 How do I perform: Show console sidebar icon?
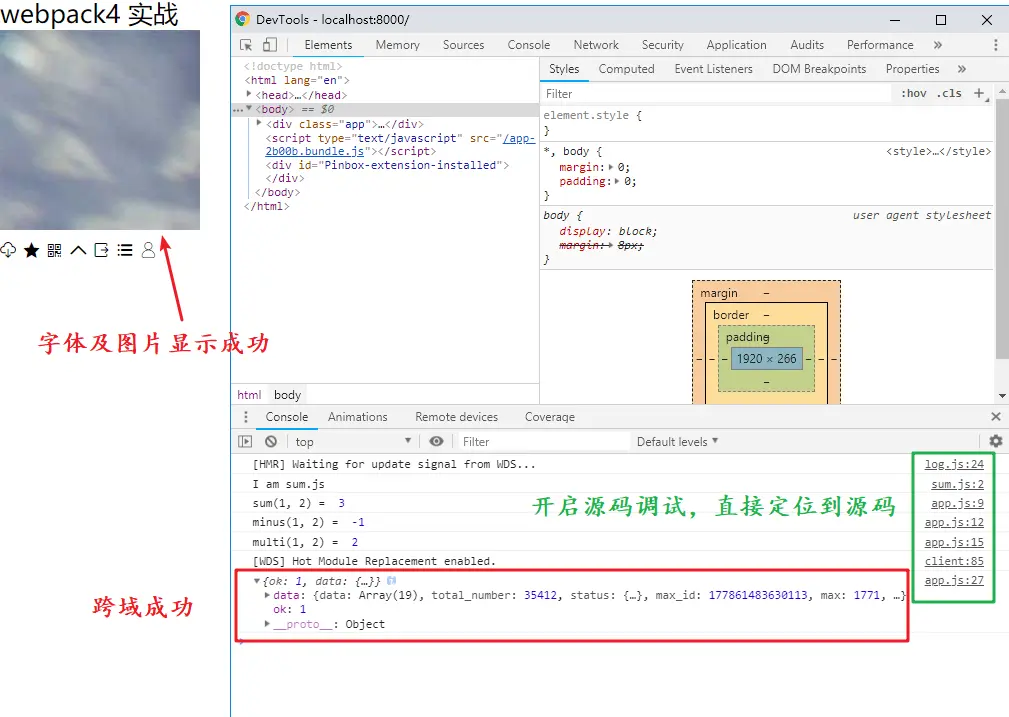click(x=245, y=442)
